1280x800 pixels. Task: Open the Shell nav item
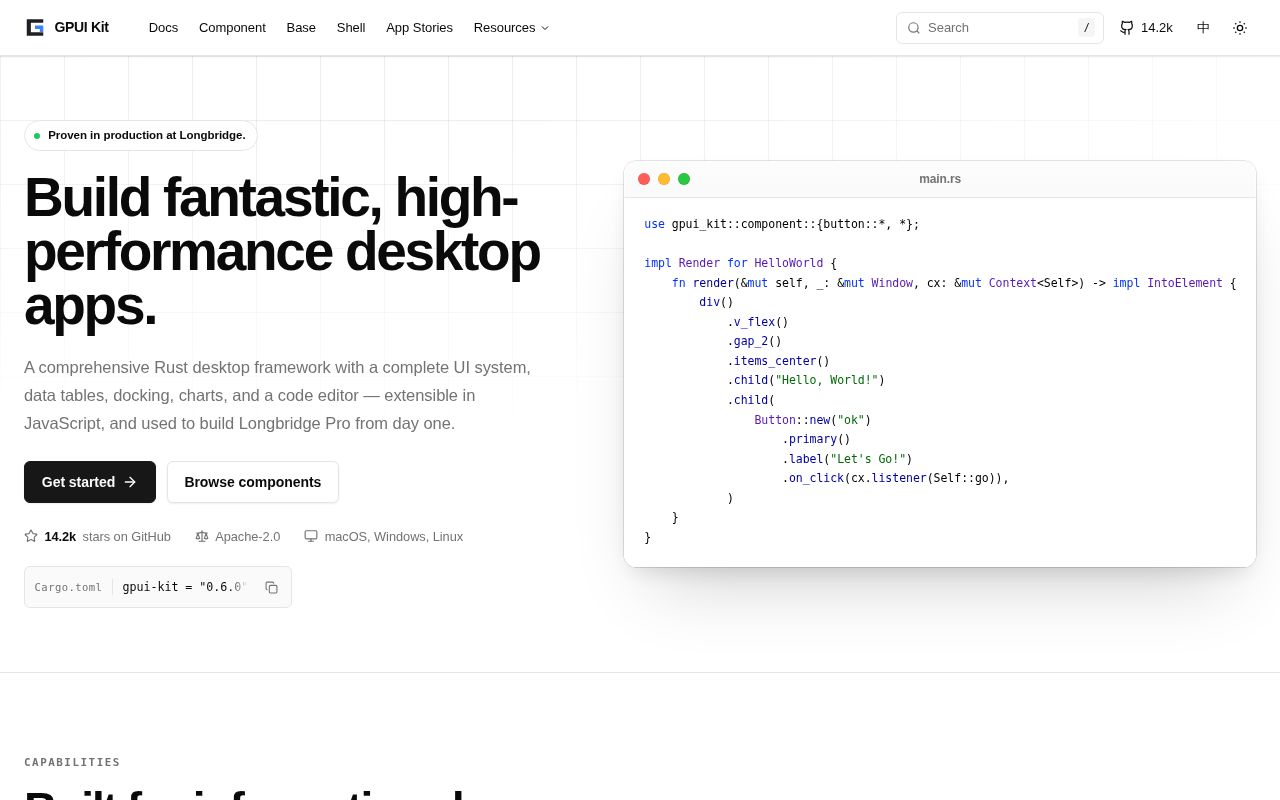(351, 28)
